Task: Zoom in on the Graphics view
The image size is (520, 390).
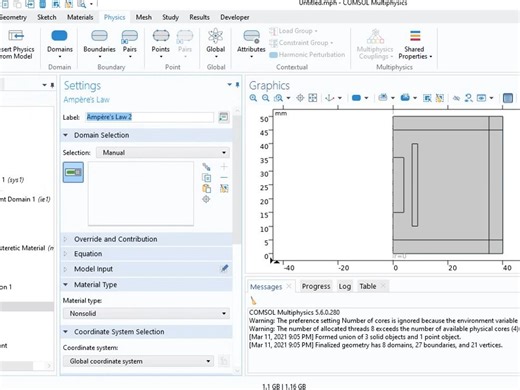Action: pyautogui.click(x=253, y=98)
